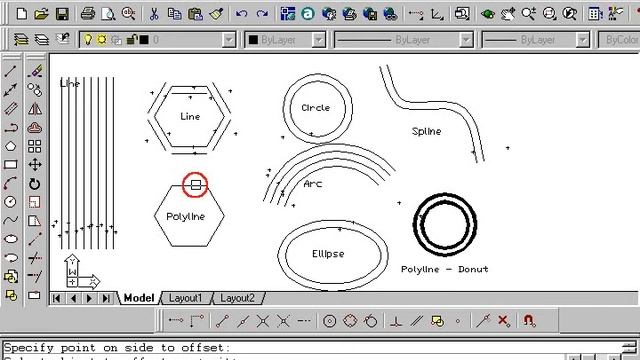Click the Match Properties paintbrush icon
This screenshot has width=640, height=360.
point(216,14)
